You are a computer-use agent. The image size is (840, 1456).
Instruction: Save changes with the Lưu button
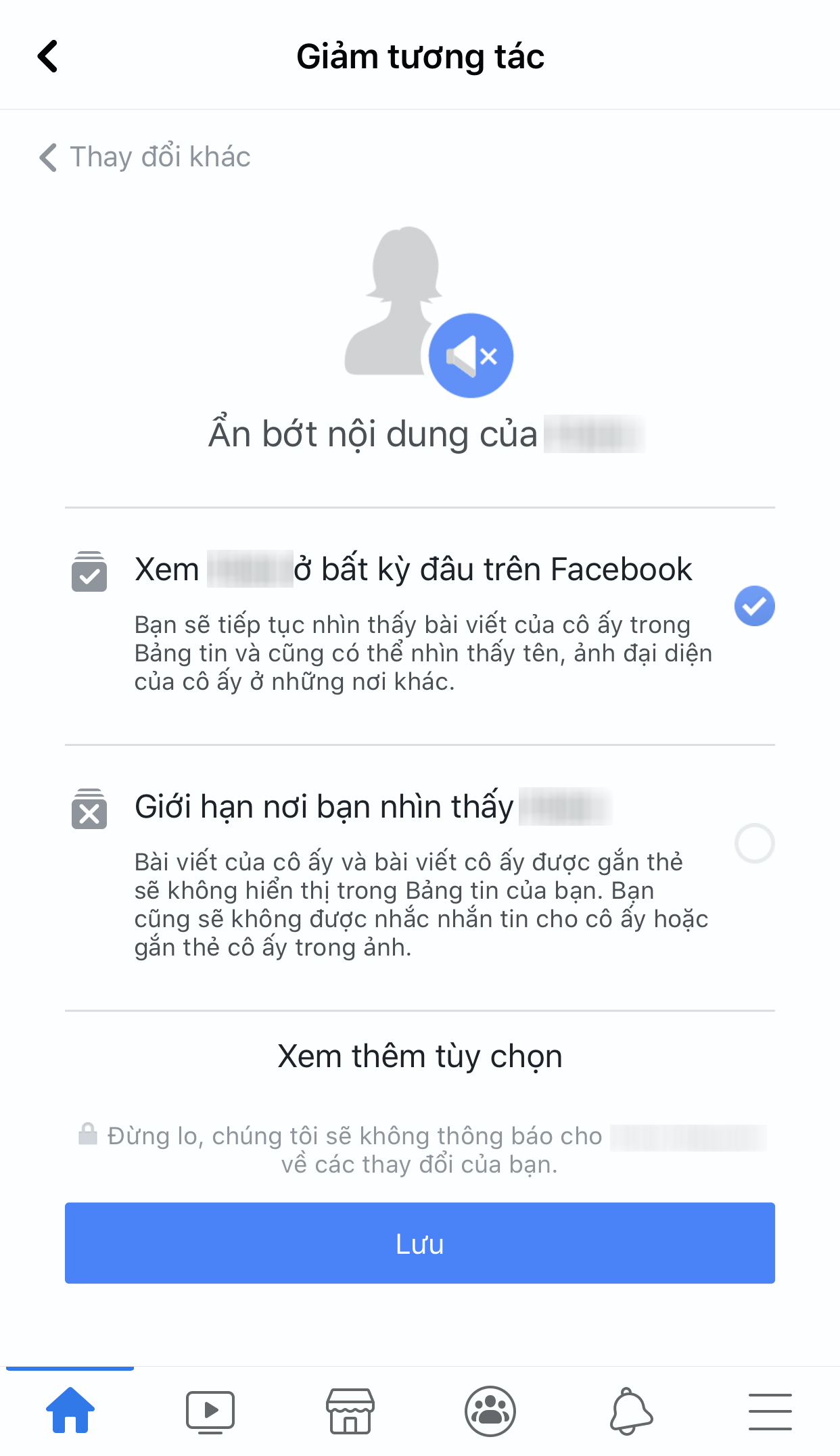(420, 1243)
